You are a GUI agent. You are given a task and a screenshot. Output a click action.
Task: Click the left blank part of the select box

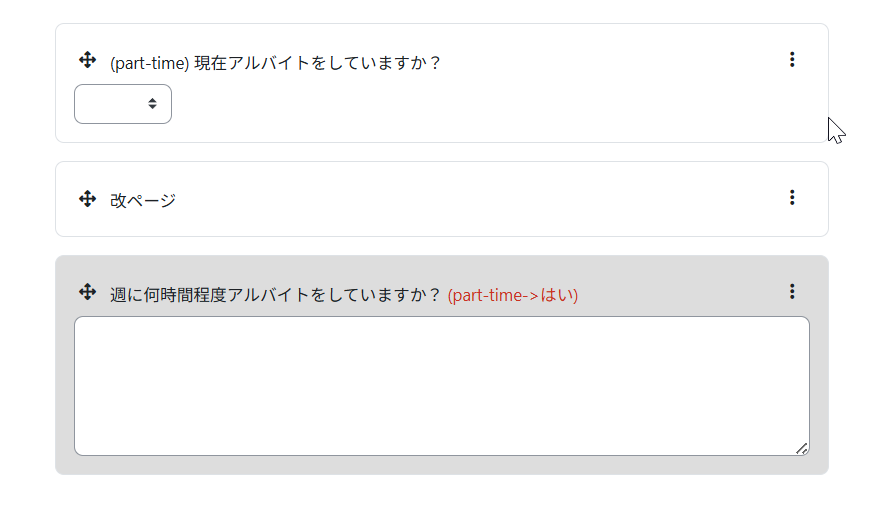pos(107,104)
